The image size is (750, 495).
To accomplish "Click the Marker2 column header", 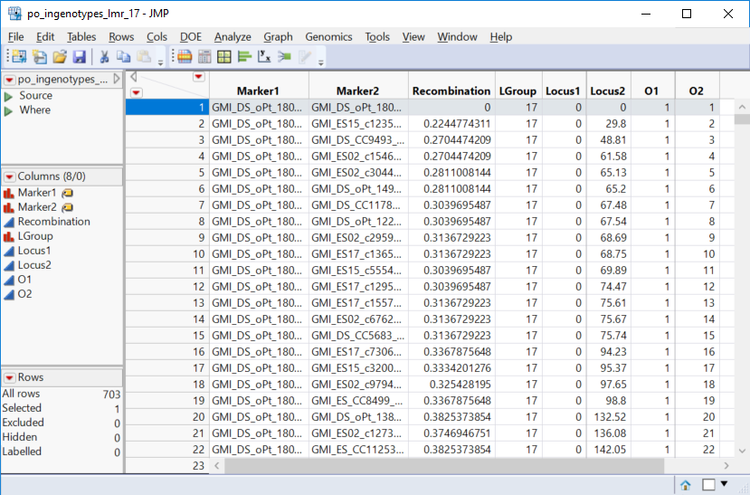I will pos(359,91).
